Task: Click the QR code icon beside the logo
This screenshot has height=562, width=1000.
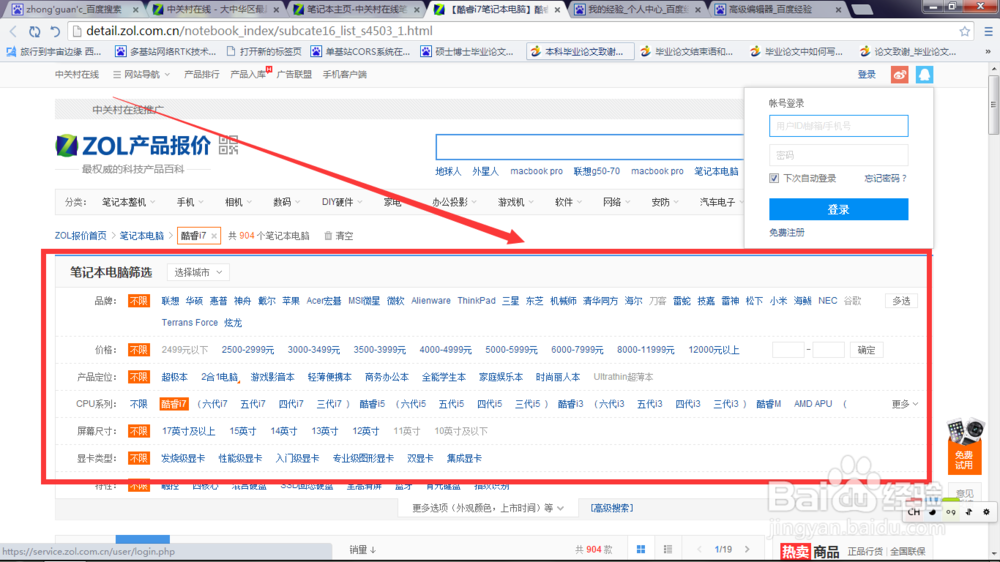Action: click(228, 145)
